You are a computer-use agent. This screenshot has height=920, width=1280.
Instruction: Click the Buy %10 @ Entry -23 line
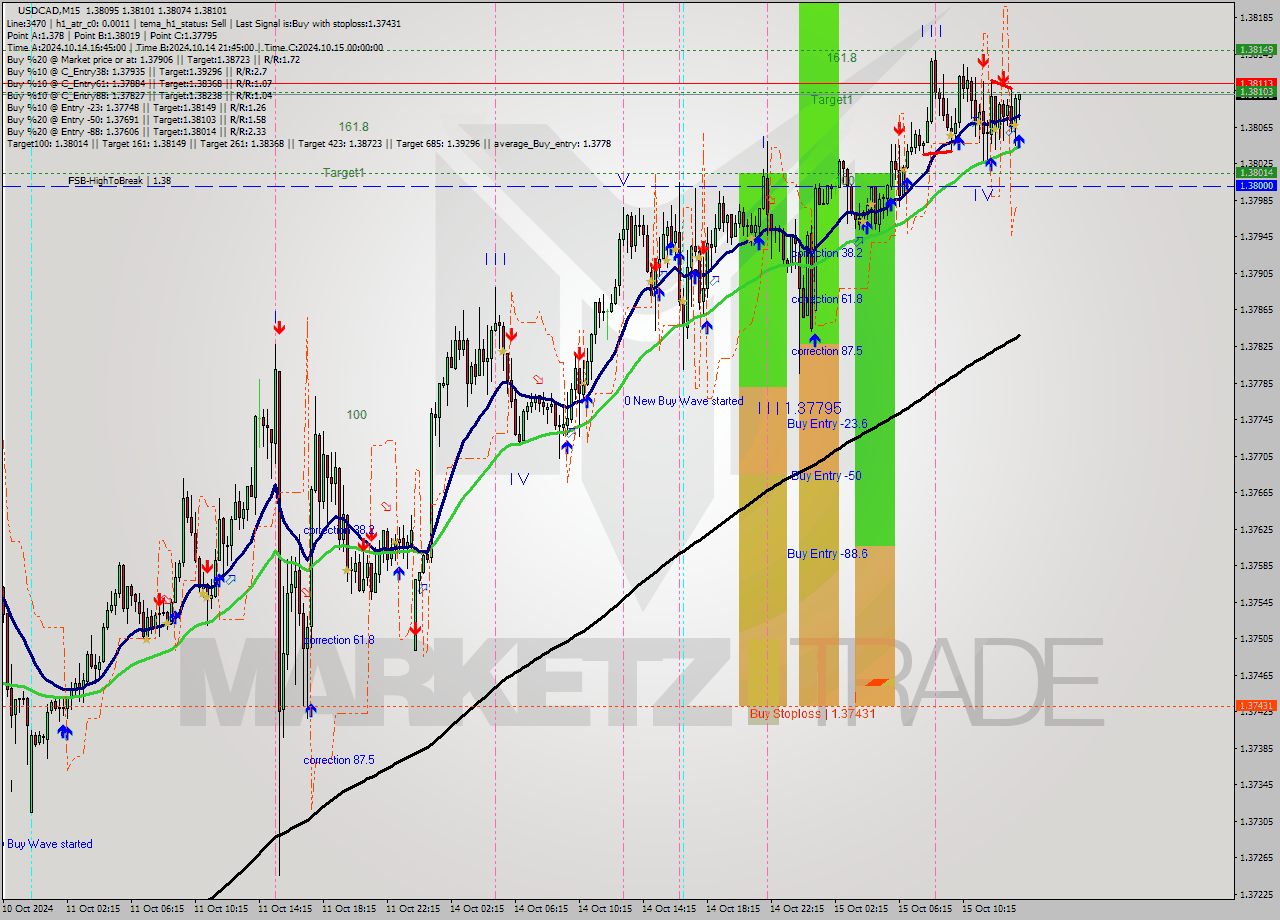click(x=135, y=107)
